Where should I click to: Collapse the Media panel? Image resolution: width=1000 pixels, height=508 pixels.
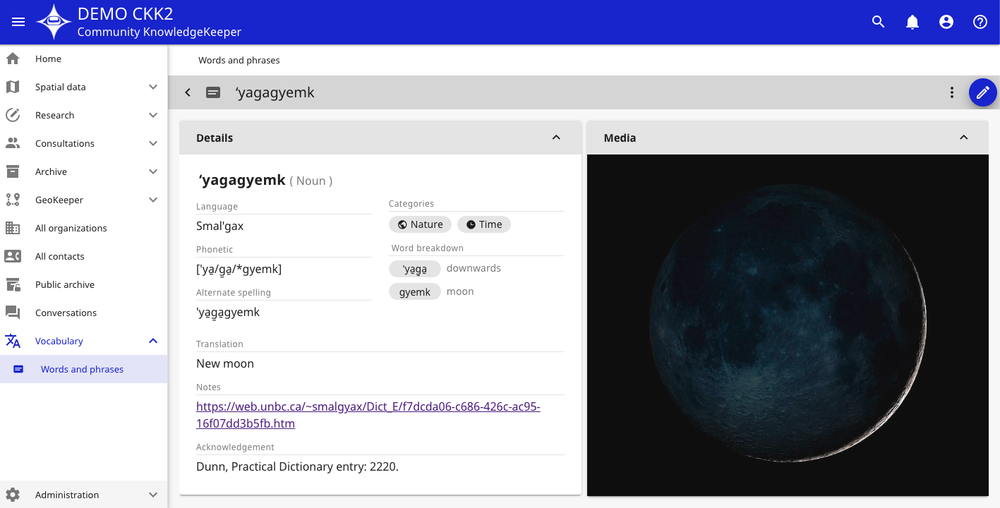click(x=964, y=138)
